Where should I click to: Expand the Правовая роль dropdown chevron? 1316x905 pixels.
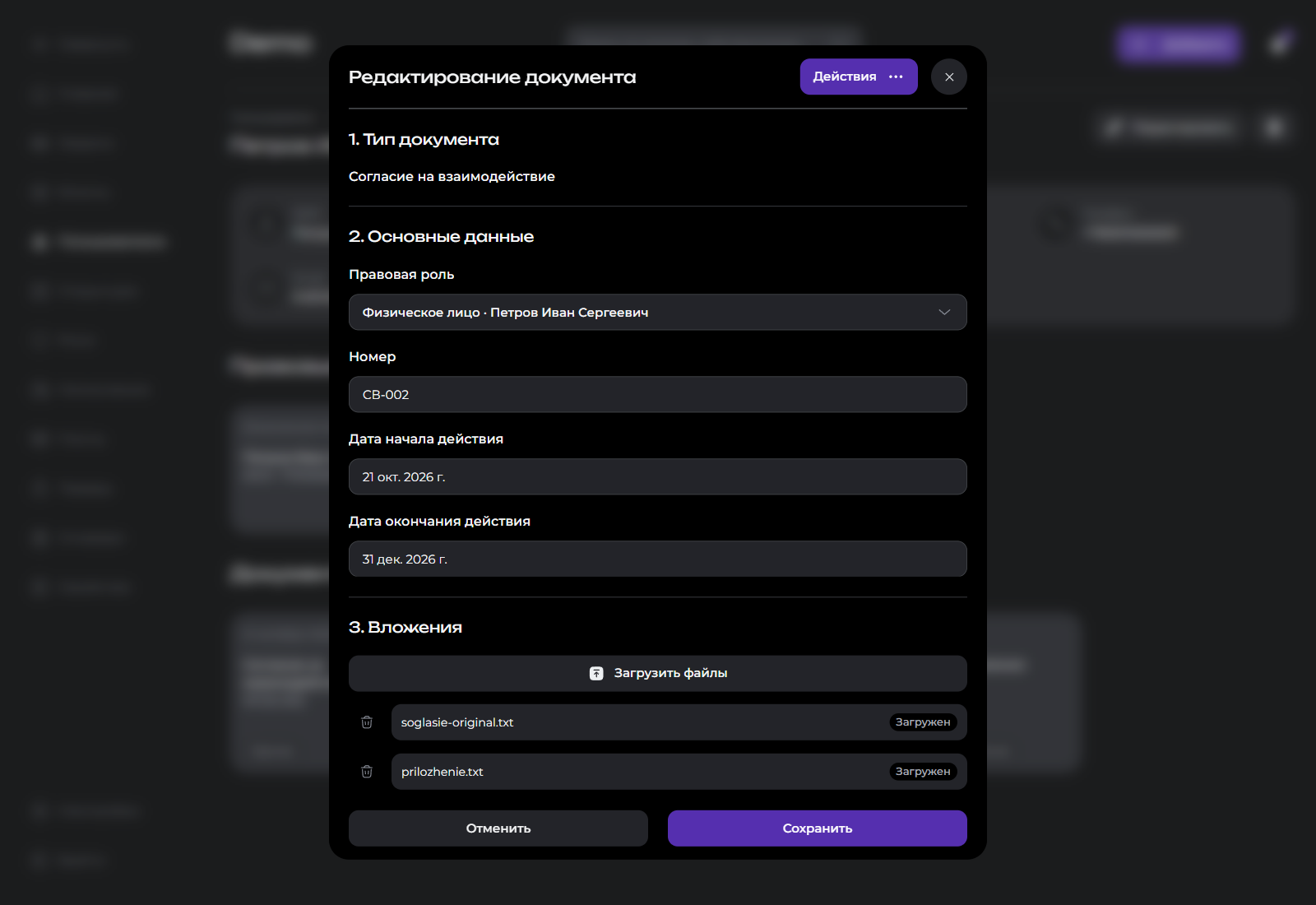point(944,313)
